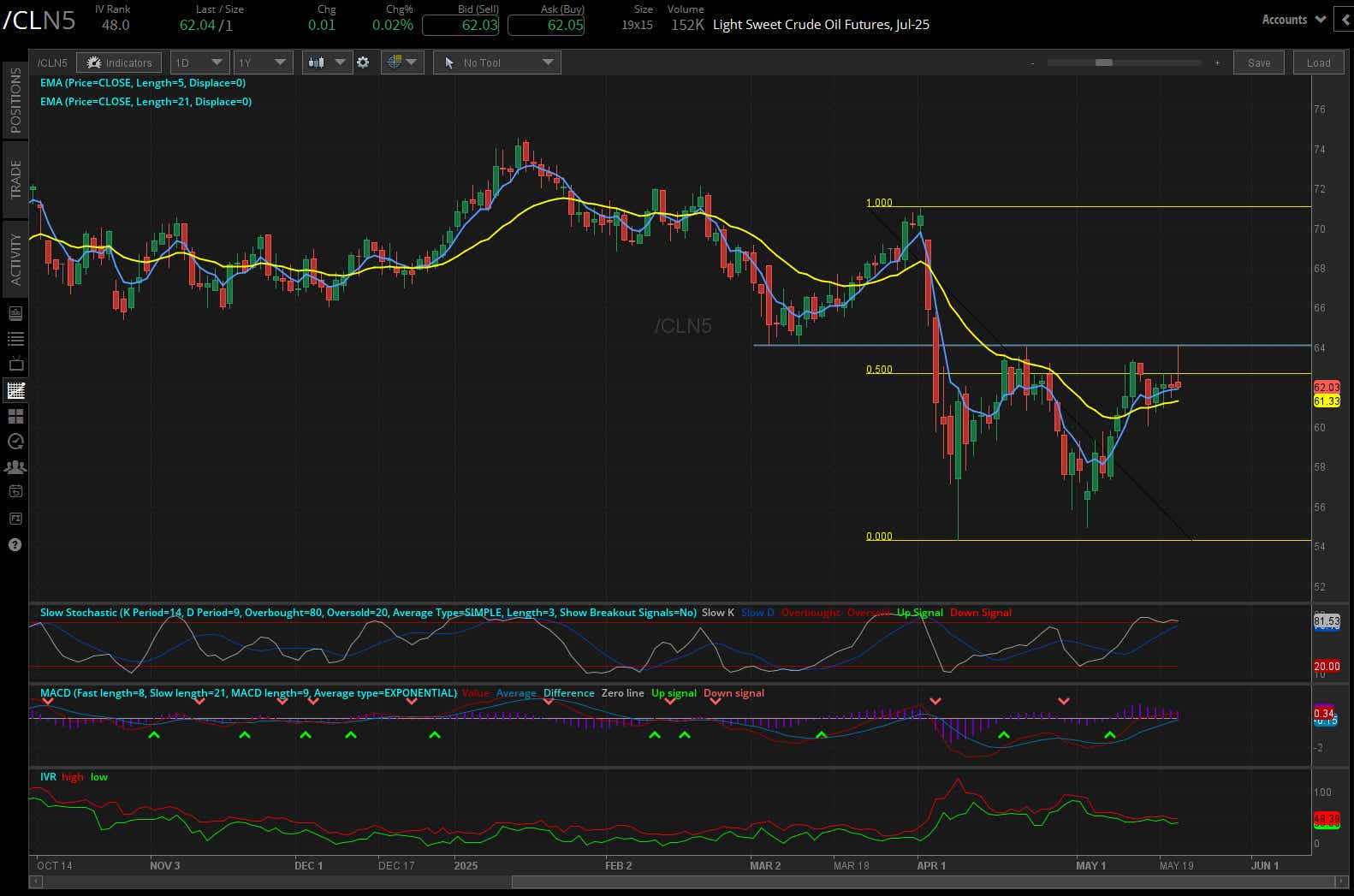Open the Indicators button
Viewport: 1354px width, 896px height.
(x=120, y=62)
